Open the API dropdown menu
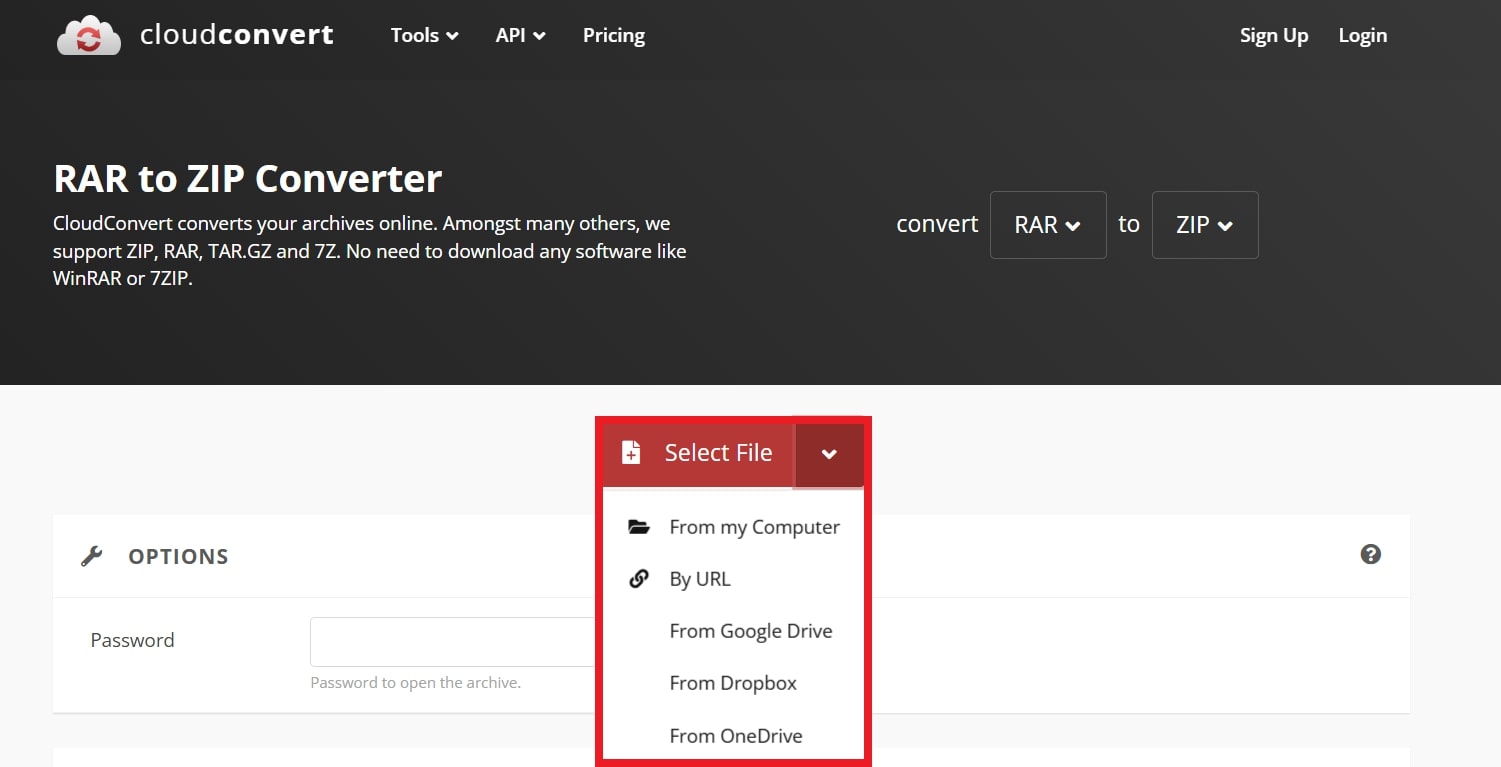The width and height of the screenshot is (1501, 767). click(521, 35)
